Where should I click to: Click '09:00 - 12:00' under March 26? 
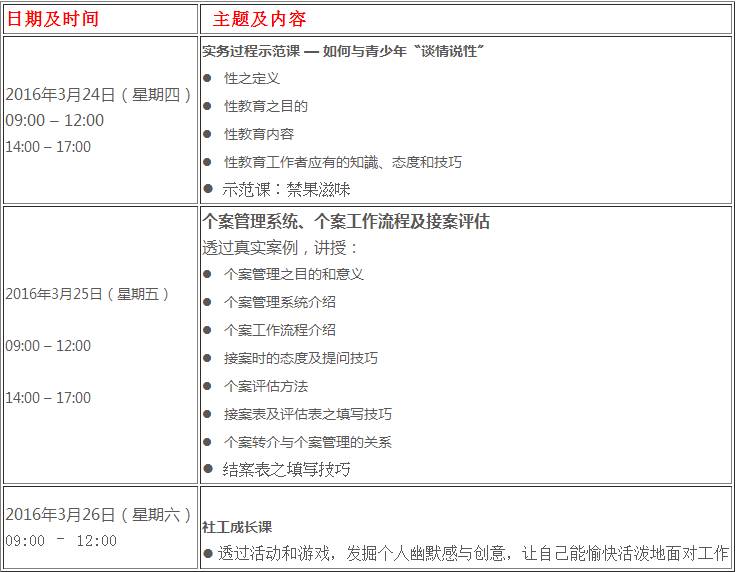61,541
